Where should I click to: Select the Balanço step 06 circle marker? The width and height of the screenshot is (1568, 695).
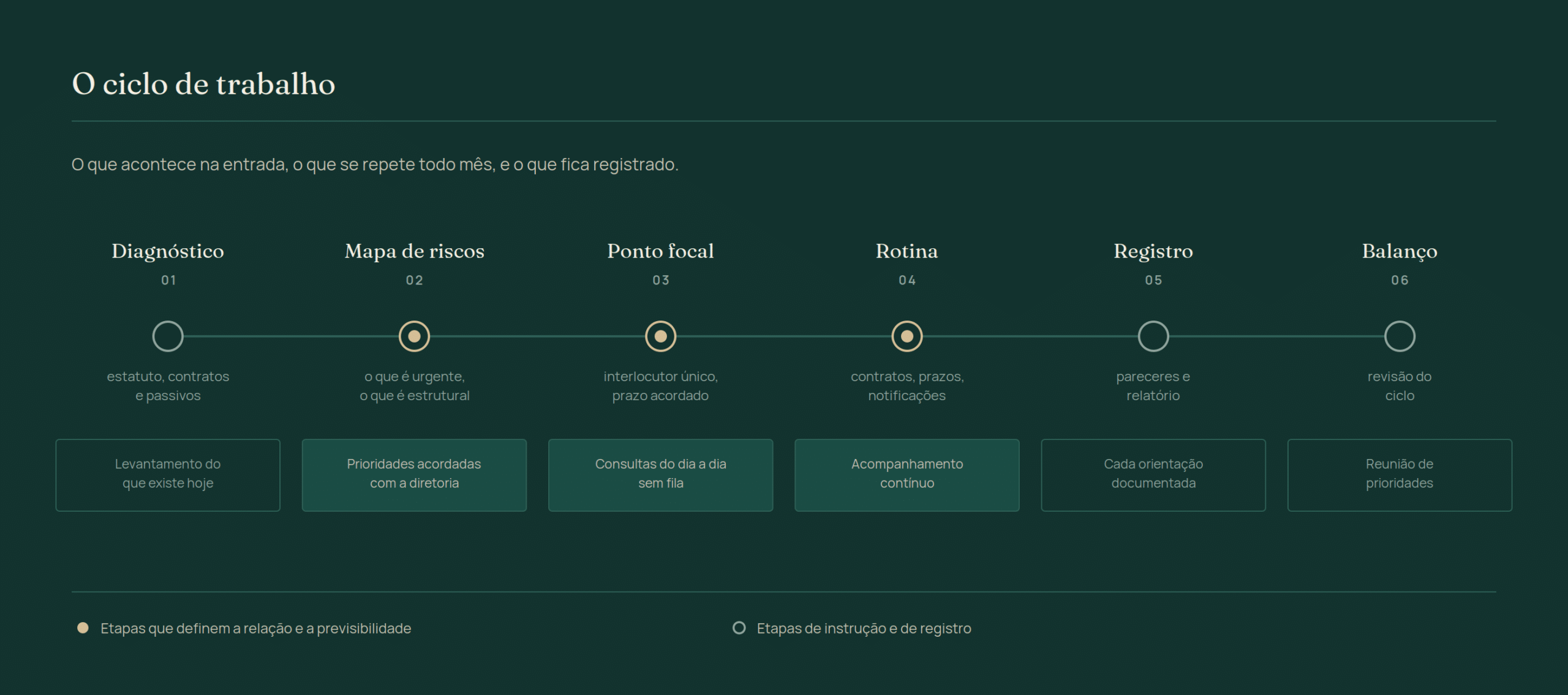coord(1400,336)
